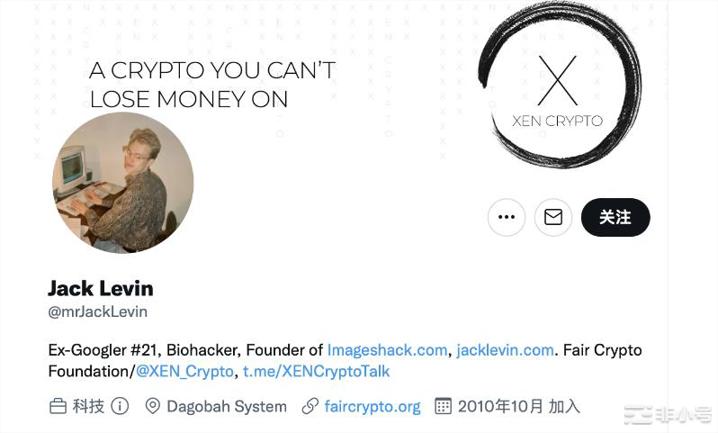The width and height of the screenshot is (718, 433).
Task: Click the Dagobah System location text
Action: click(227, 406)
